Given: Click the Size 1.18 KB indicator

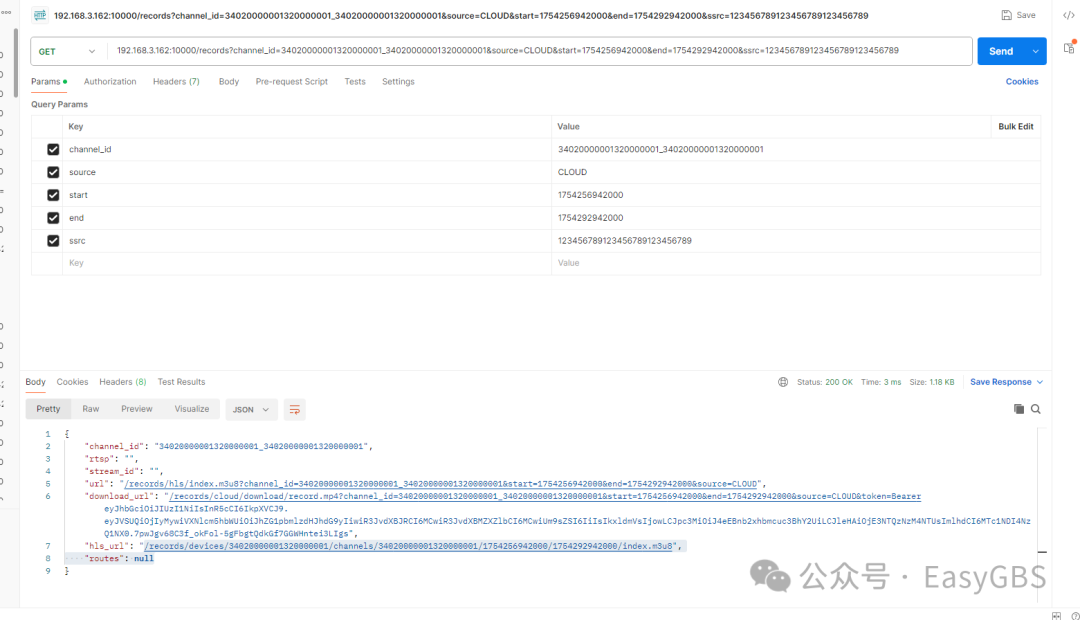Looking at the screenshot, I should click(931, 382).
